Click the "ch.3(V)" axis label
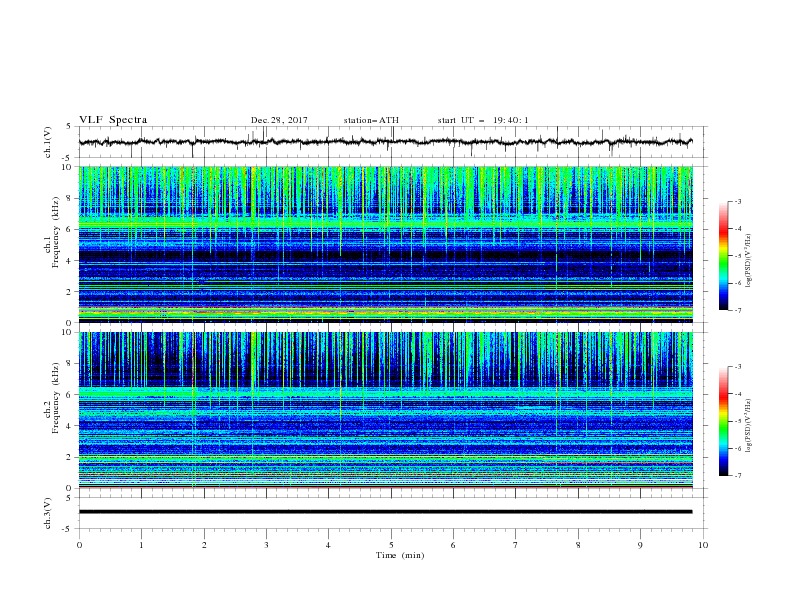The height and width of the screenshot is (612, 792). click(48, 513)
